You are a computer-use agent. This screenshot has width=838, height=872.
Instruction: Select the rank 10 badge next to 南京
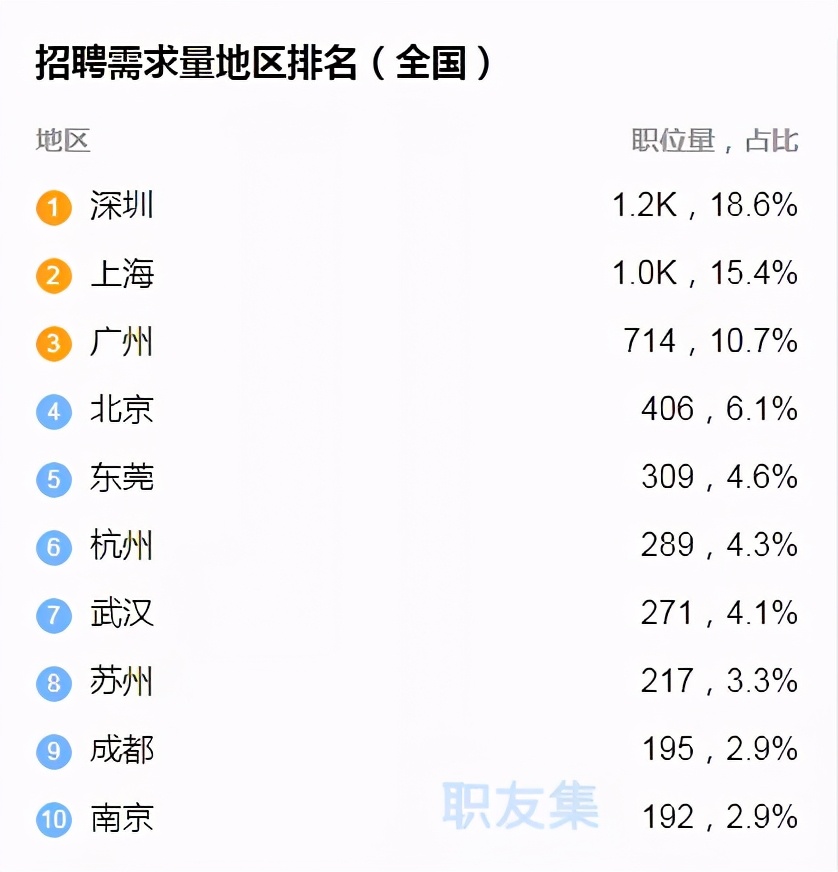(x=53, y=819)
